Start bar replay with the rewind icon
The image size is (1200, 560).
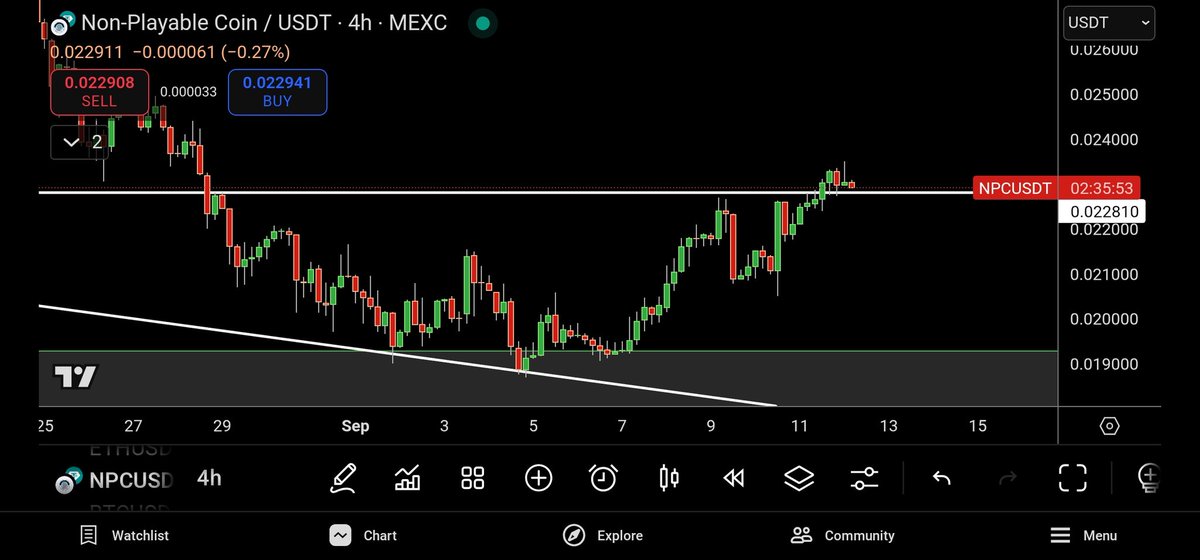[x=734, y=478]
